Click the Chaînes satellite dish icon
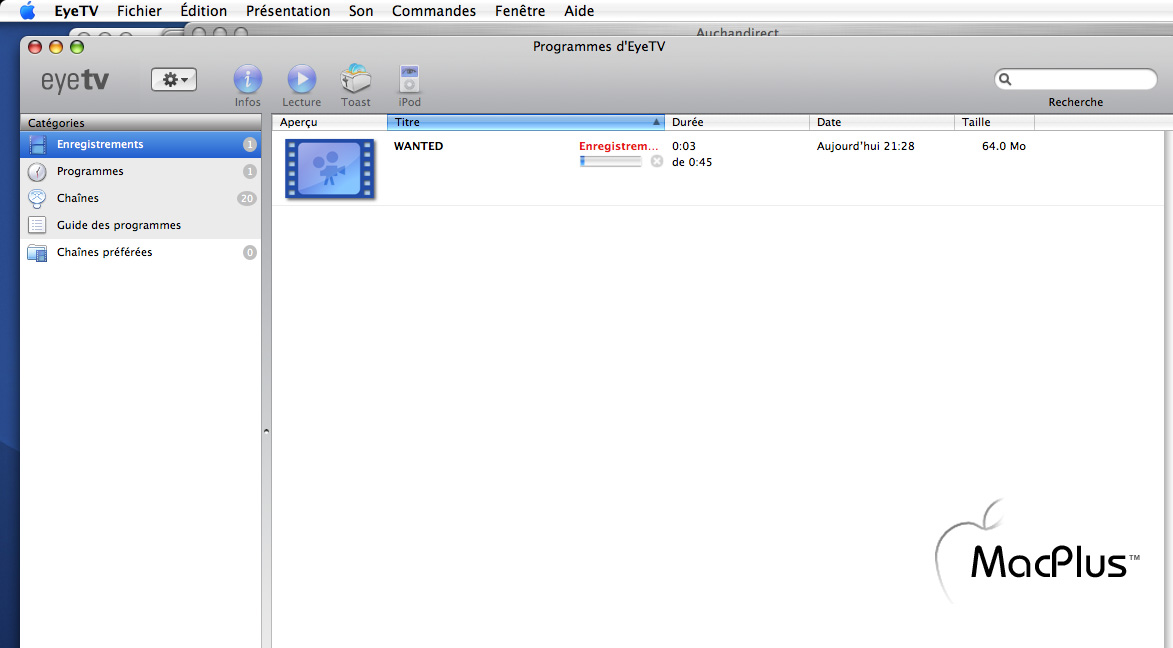The height and width of the screenshot is (648, 1173). click(37, 198)
